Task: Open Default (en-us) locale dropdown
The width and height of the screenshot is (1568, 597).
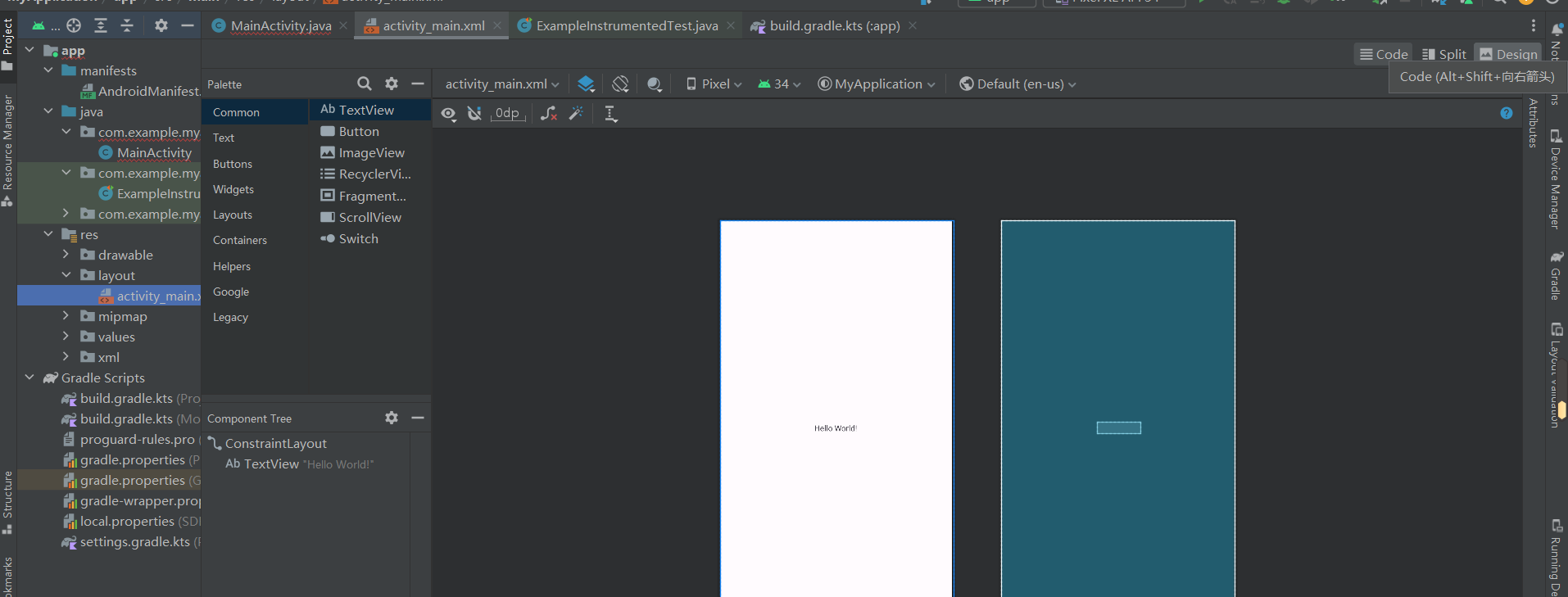Action: (1017, 84)
